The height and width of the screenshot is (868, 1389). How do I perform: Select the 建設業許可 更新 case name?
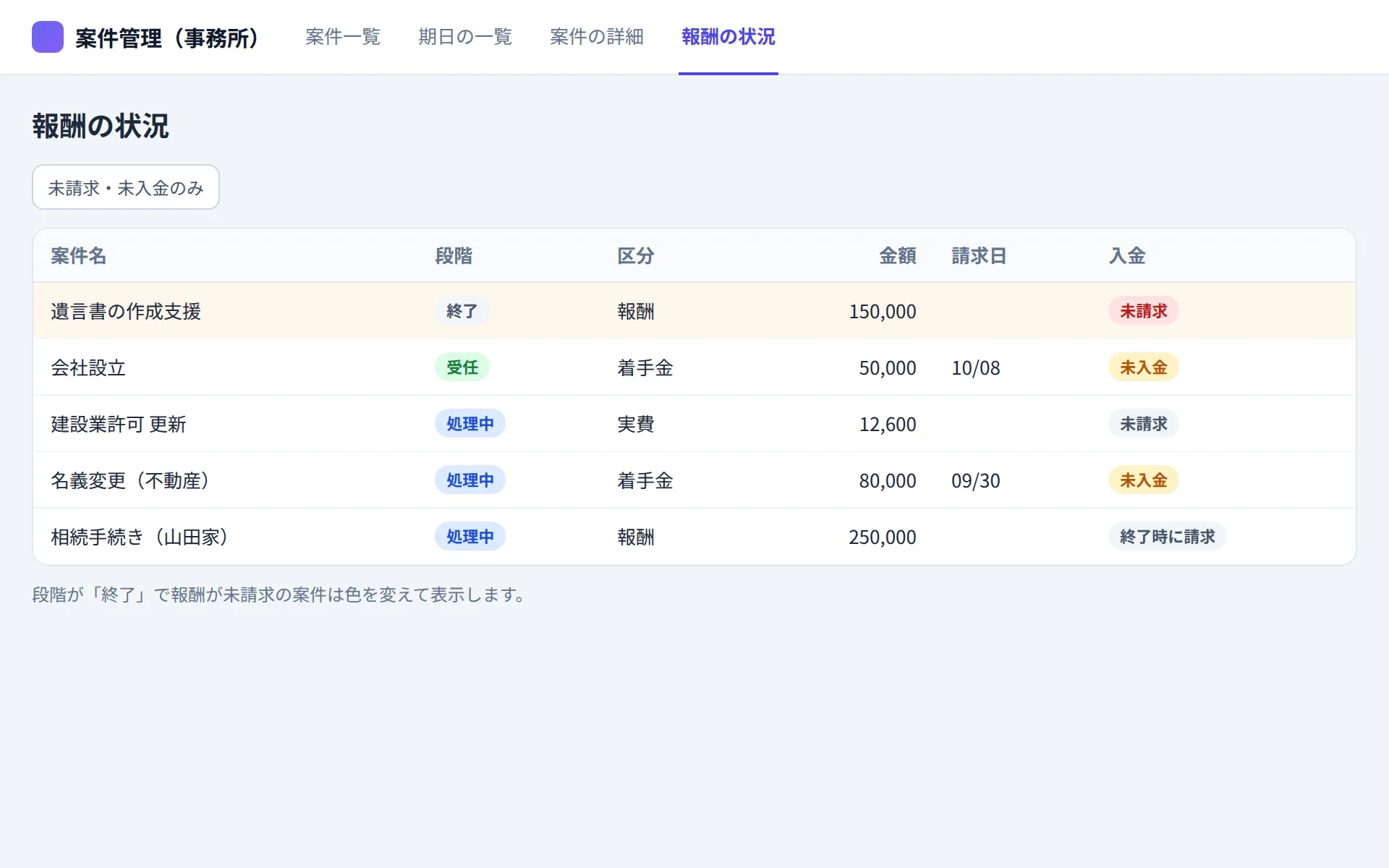coord(119,424)
